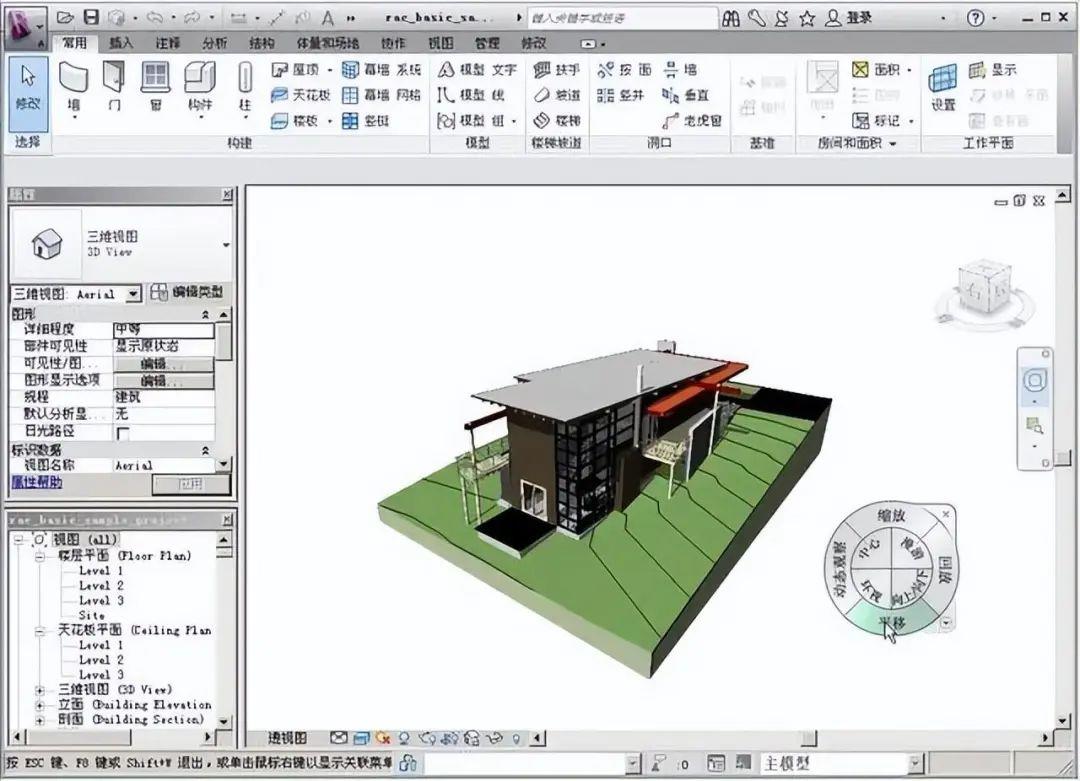
Task: Click the star favorites icon
Action: pyautogui.click(x=807, y=19)
